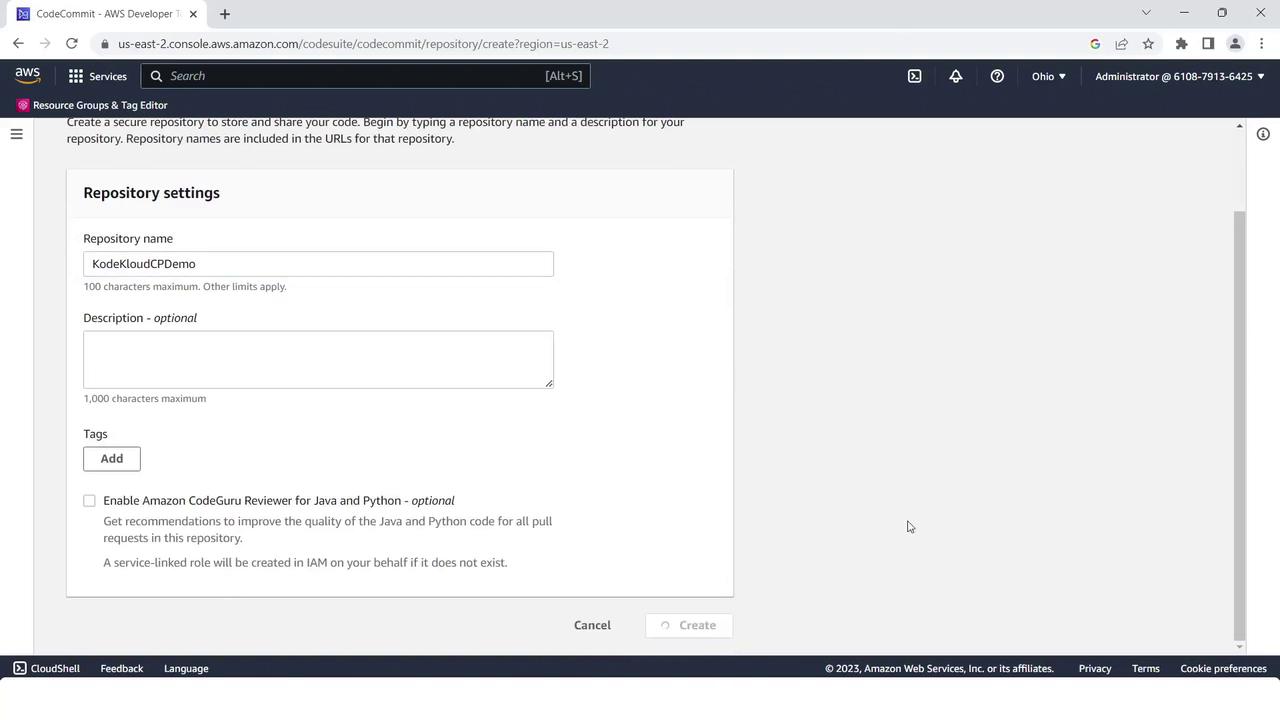Open the browser three-dot menu
This screenshot has width=1280, height=720.
pyautogui.click(x=1262, y=44)
